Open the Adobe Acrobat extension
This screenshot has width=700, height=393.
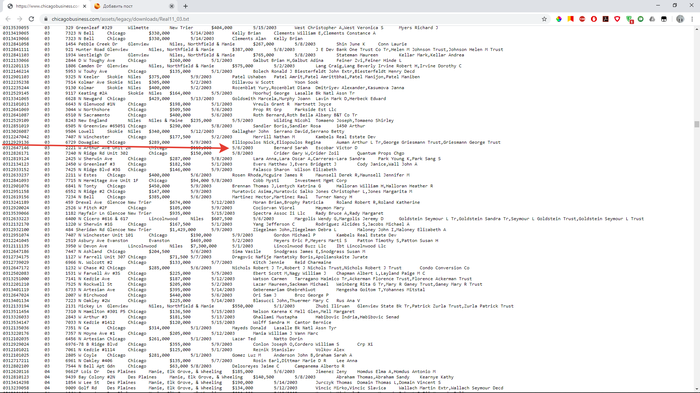tap(605, 19)
